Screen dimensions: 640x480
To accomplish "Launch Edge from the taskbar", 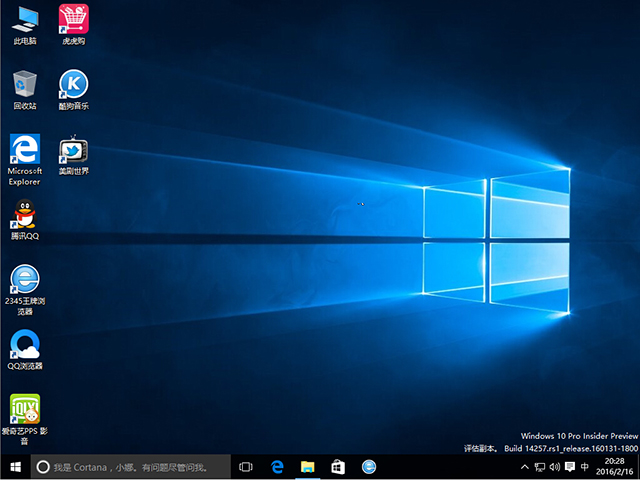I will (x=277, y=467).
